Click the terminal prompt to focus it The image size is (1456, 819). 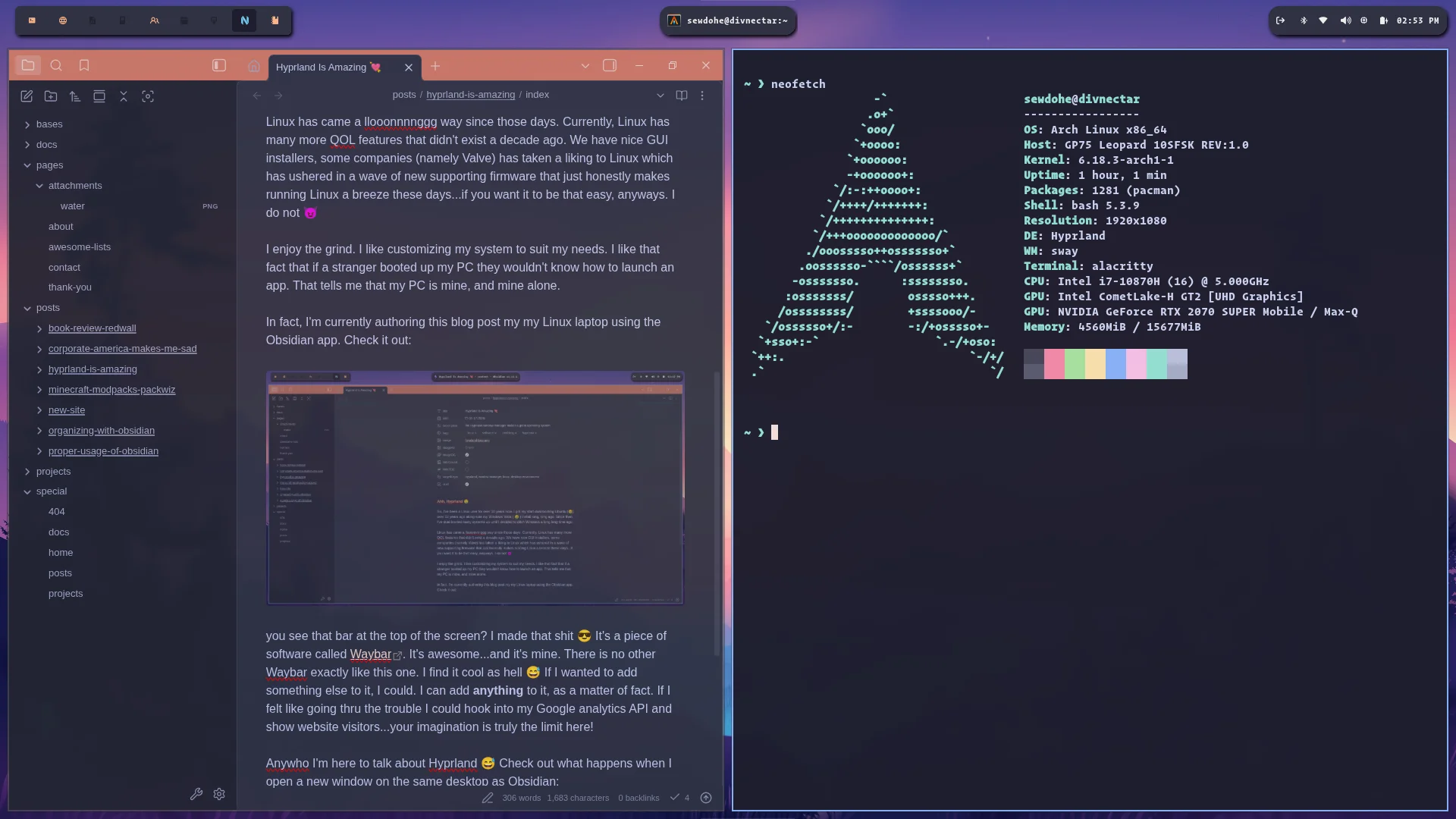coord(773,432)
